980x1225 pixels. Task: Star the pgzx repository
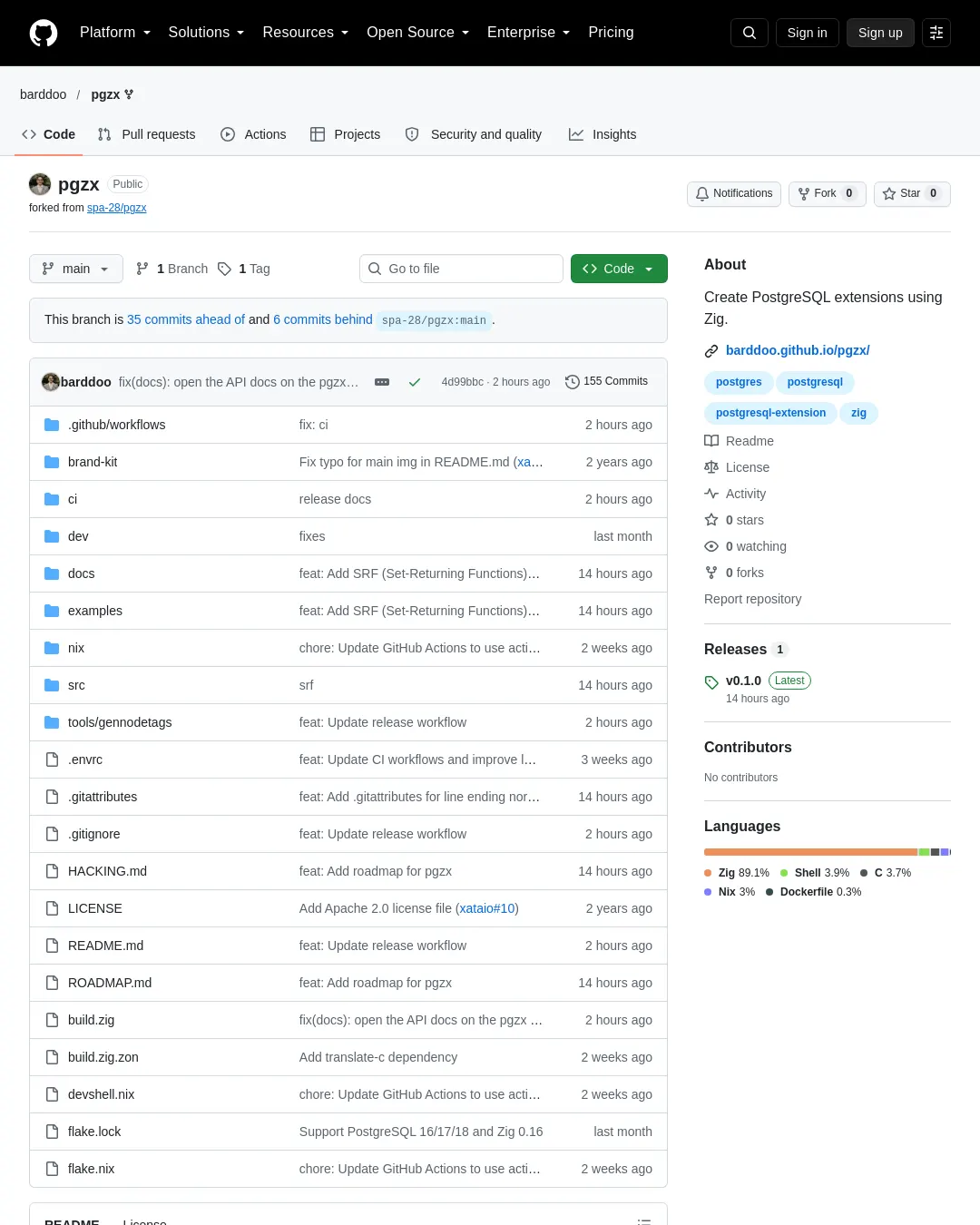[912, 193]
